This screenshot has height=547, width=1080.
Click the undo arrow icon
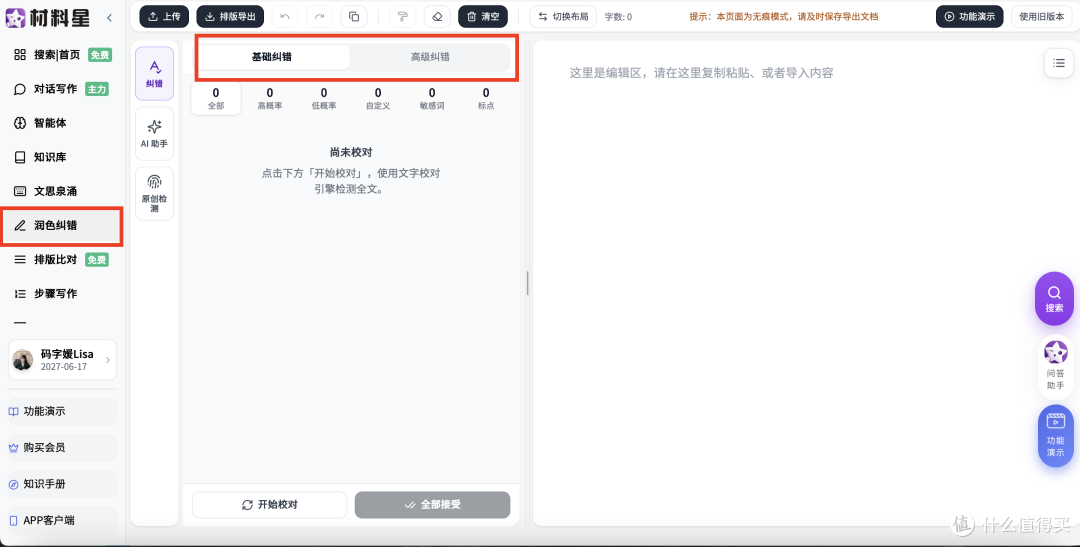point(285,17)
